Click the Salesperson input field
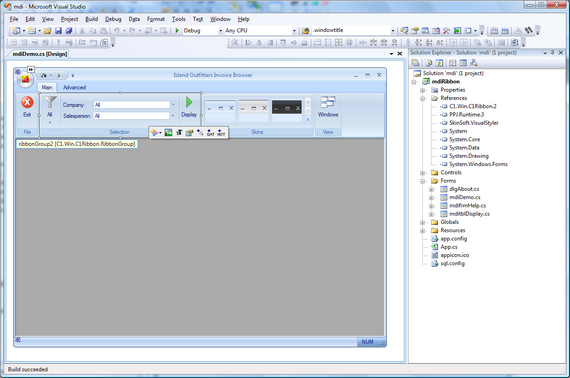The image size is (570, 378). point(132,116)
